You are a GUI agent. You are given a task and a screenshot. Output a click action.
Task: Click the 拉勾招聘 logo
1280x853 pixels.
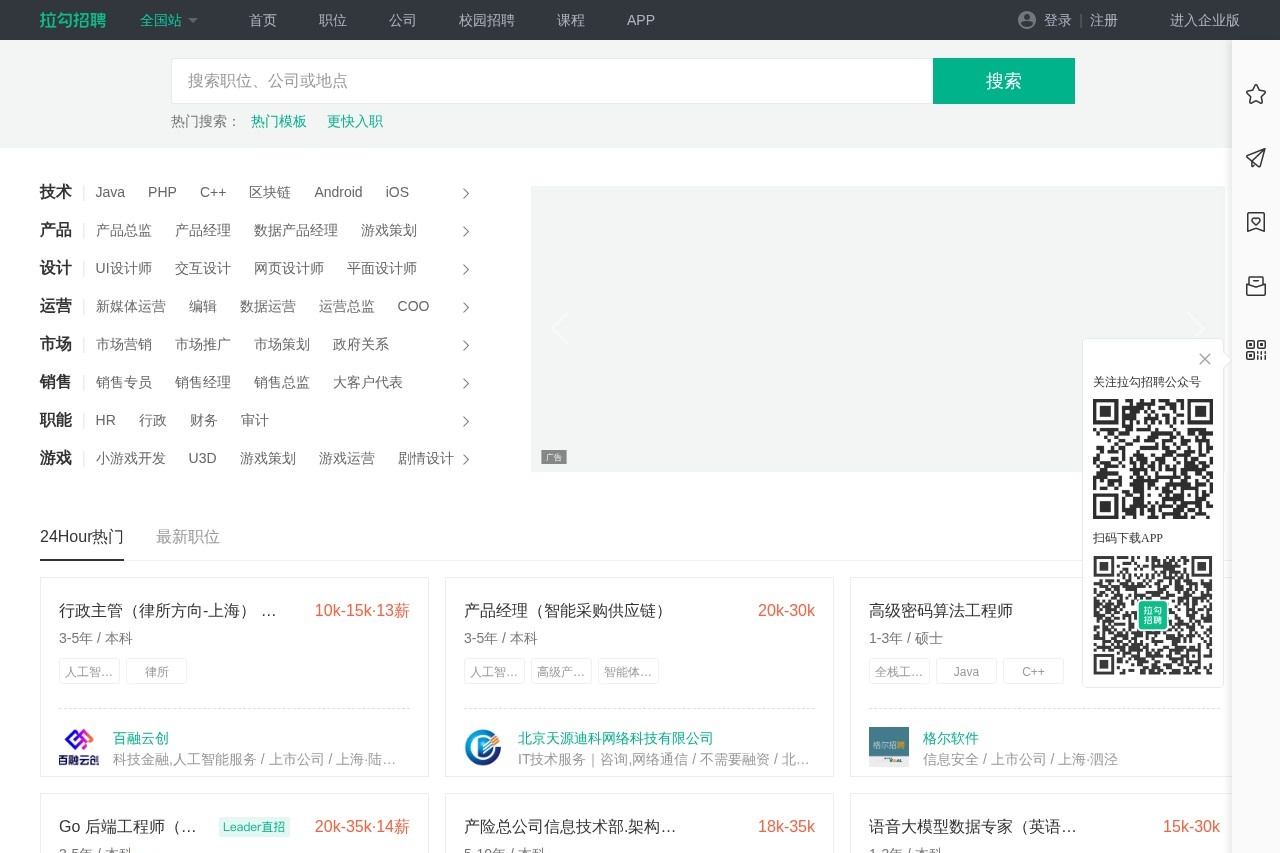[x=73, y=20]
